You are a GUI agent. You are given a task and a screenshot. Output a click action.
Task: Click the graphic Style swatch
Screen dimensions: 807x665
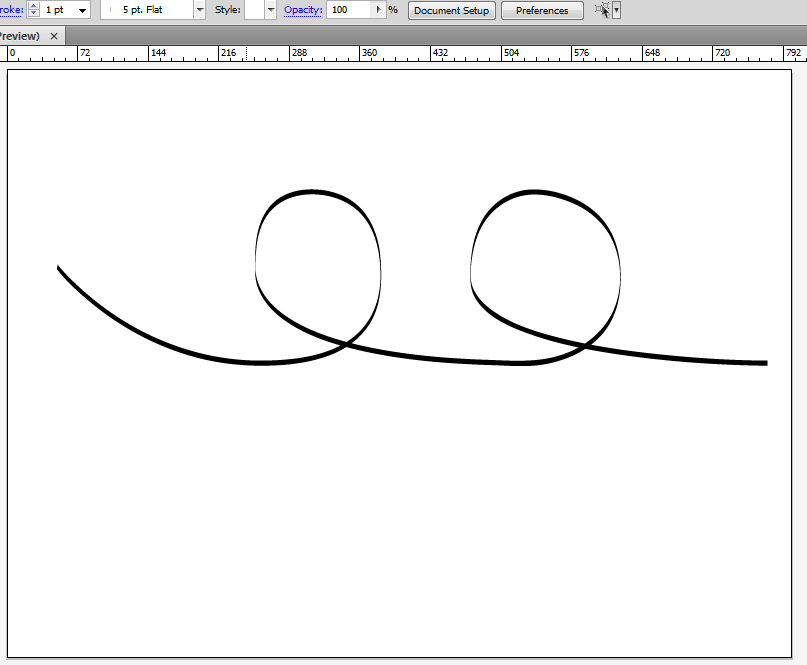pyautogui.click(x=255, y=10)
